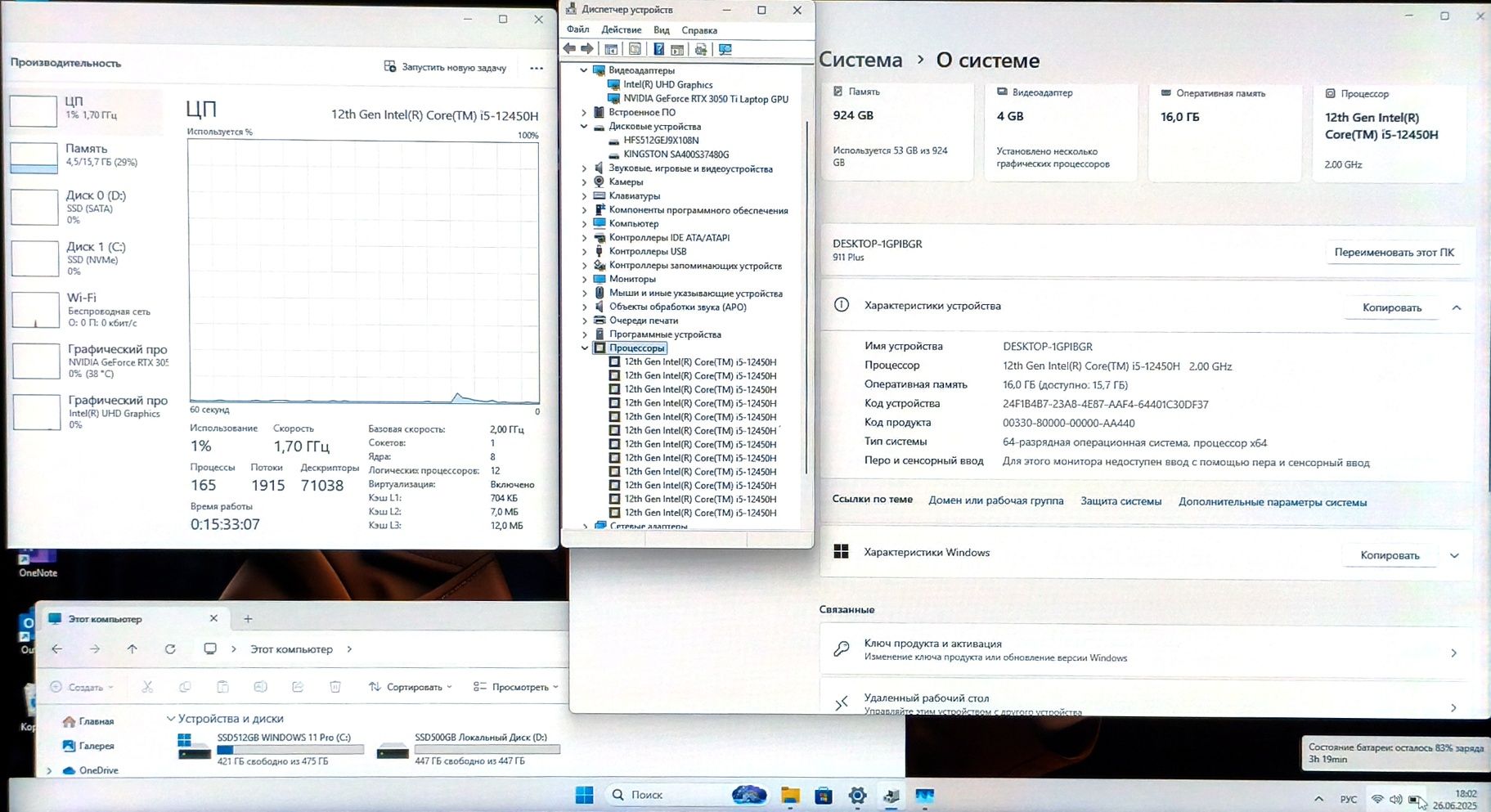Open the Файл menu in Device Manager
Image resolution: width=1491 pixels, height=812 pixels.
click(x=577, y=29)
